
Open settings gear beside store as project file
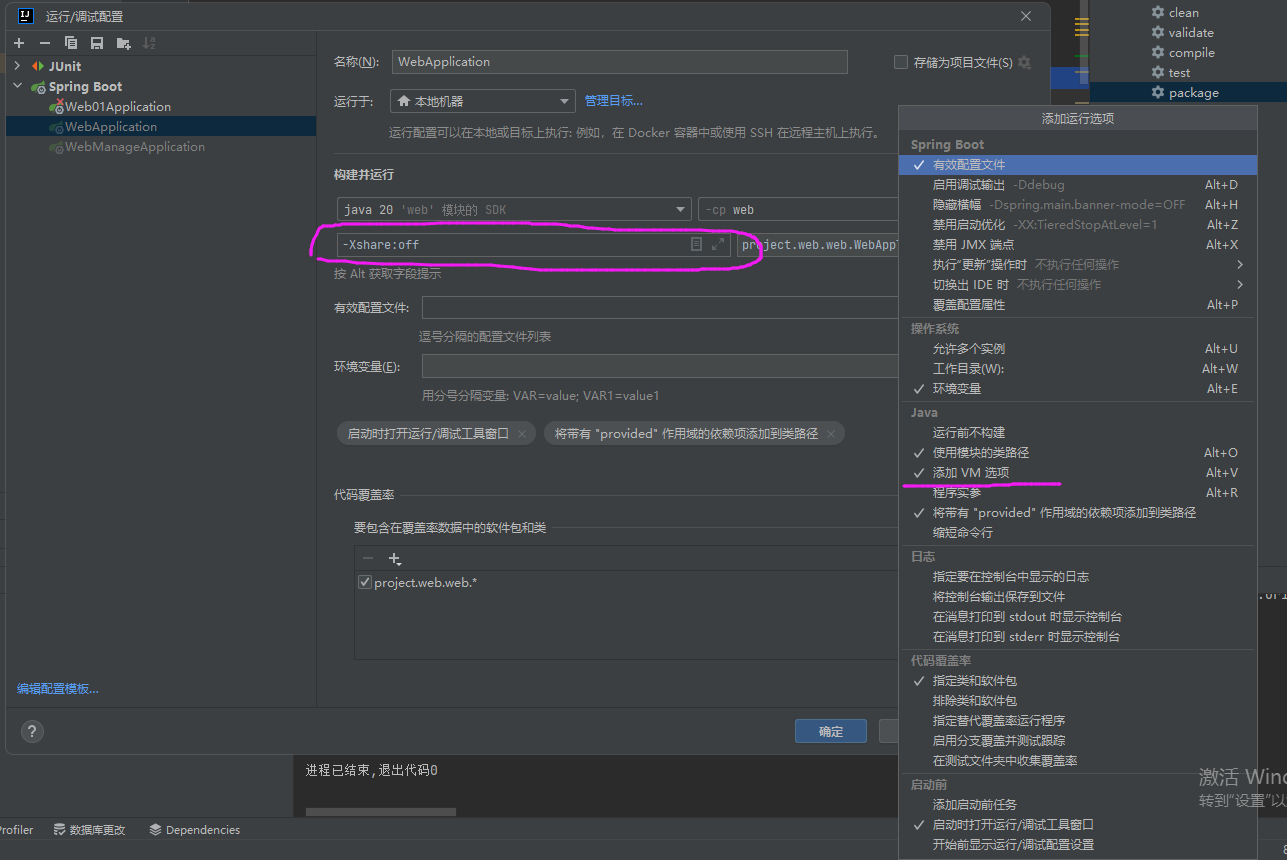click(1024, 62)
